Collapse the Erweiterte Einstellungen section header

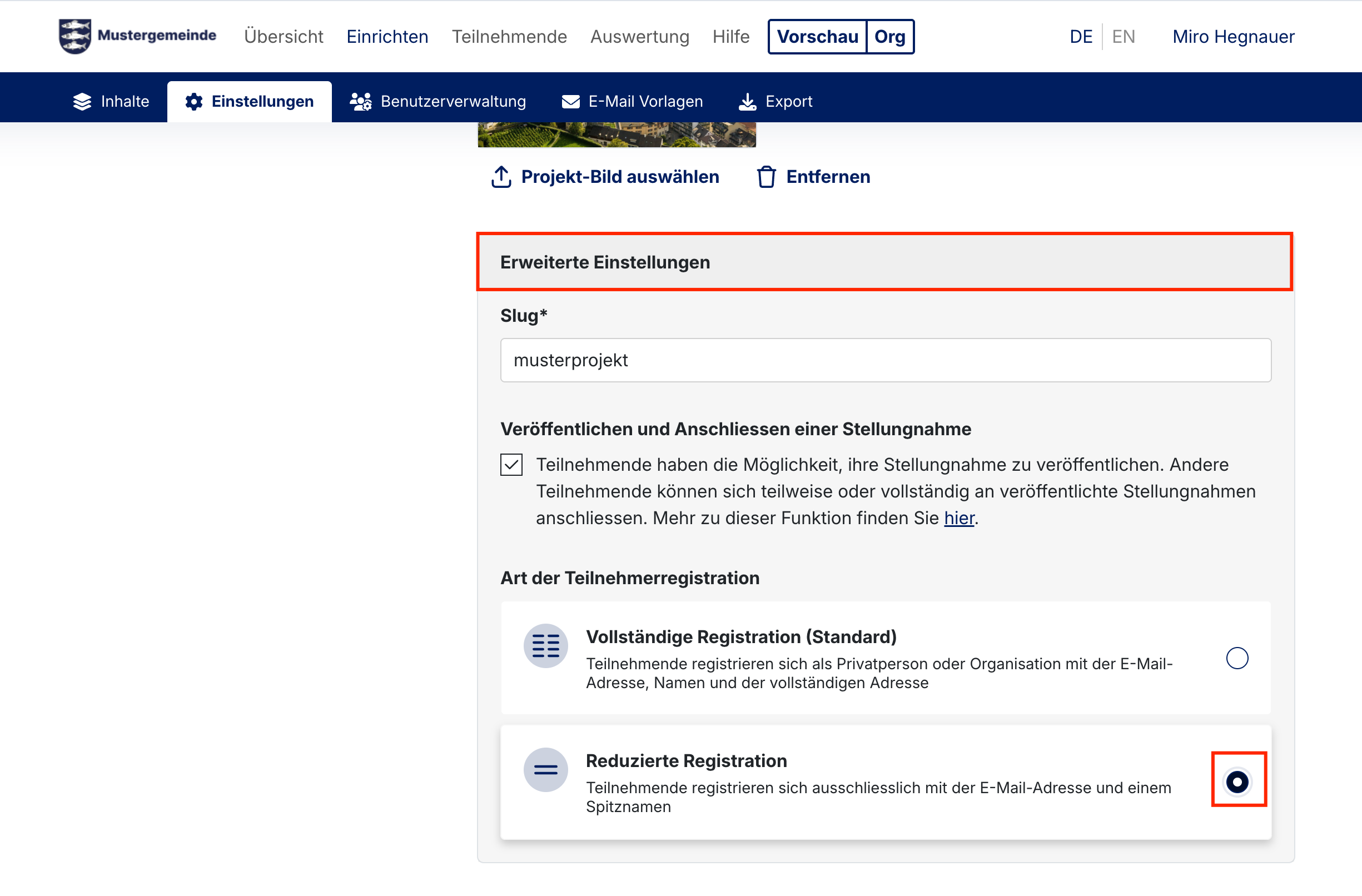coord(884,262)
